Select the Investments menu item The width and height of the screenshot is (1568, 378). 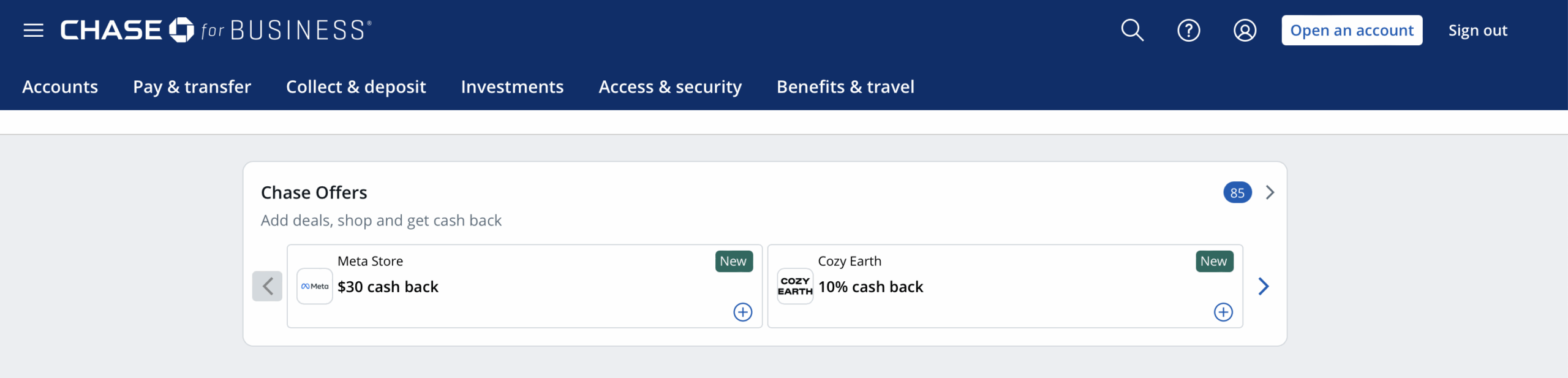[512, 87]
